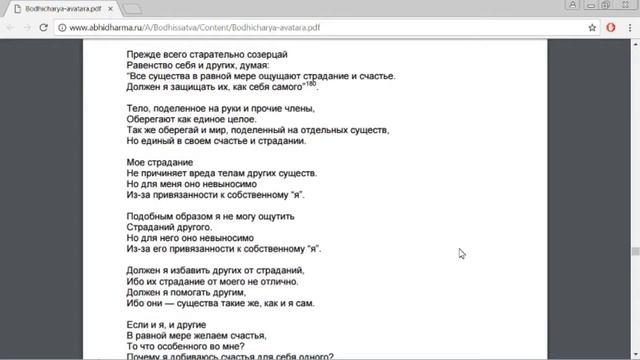Image resolution: width=640 pixels, height=360 pixels.
Task: Click the line "Равенство себя и других, думая:"
Action: [x=198, y=65]
